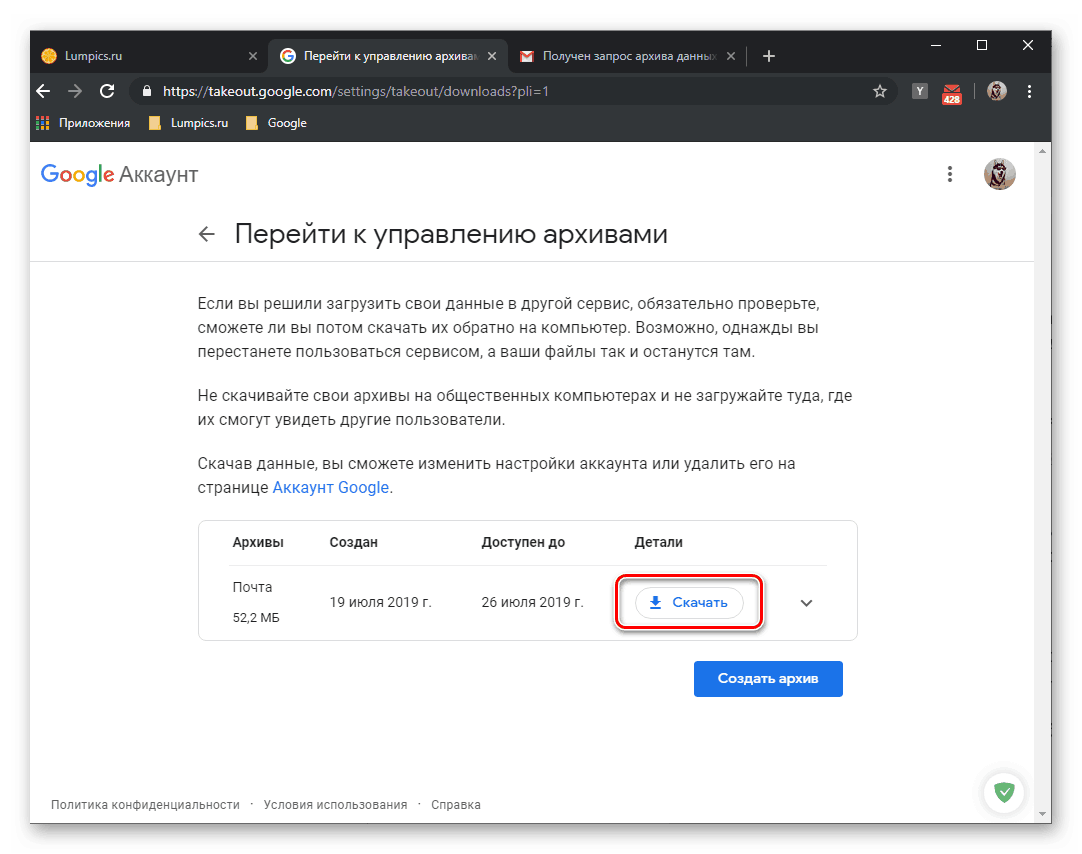
Task: Open the Y extension icon
Action: click(919, 91)
